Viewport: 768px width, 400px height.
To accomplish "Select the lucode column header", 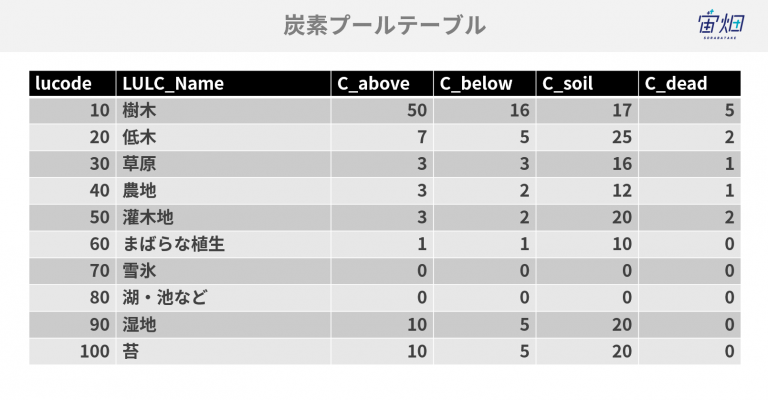I will pyautogui.click(x=72, y=83).
